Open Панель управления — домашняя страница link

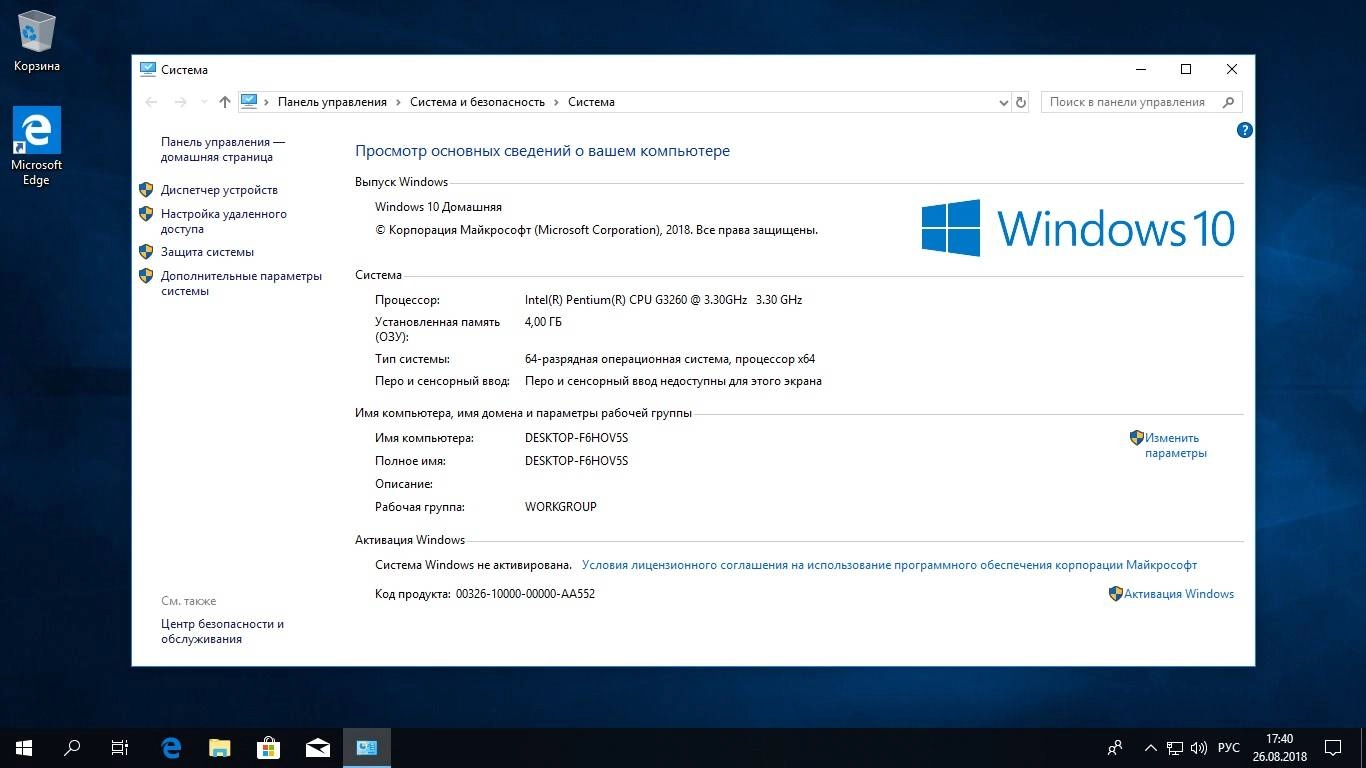coord(223,150)
